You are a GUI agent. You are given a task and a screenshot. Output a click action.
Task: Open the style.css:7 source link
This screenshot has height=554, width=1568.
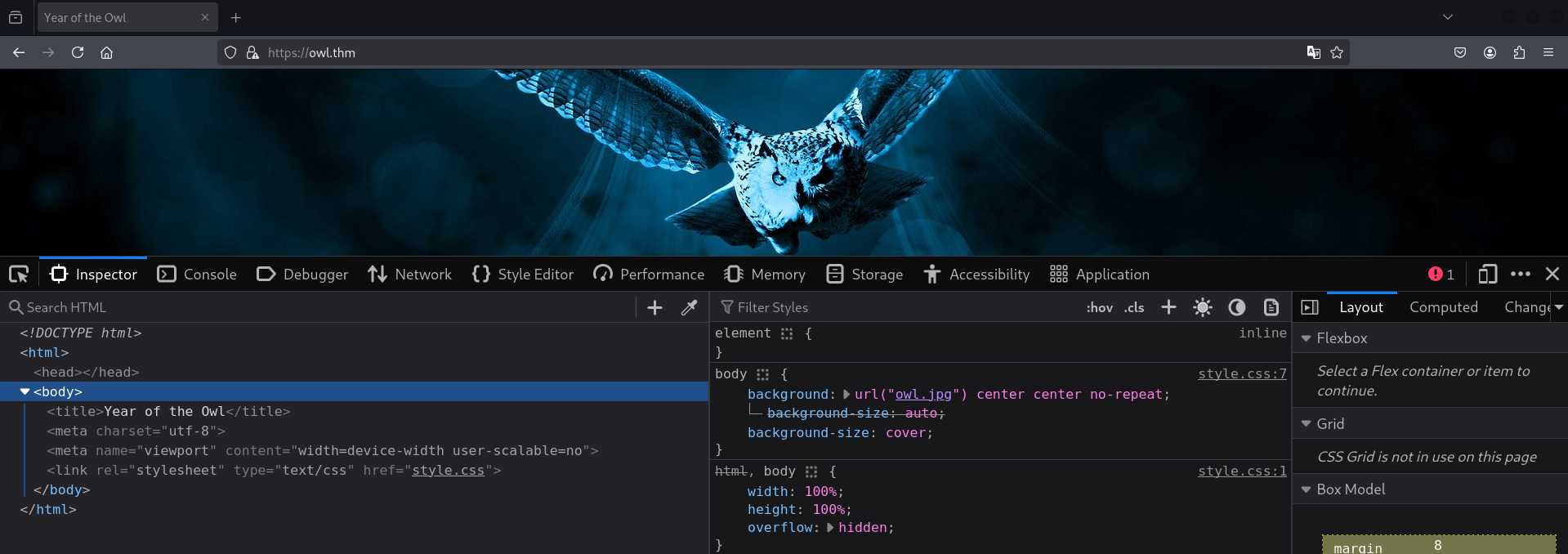click(1242, 374)
